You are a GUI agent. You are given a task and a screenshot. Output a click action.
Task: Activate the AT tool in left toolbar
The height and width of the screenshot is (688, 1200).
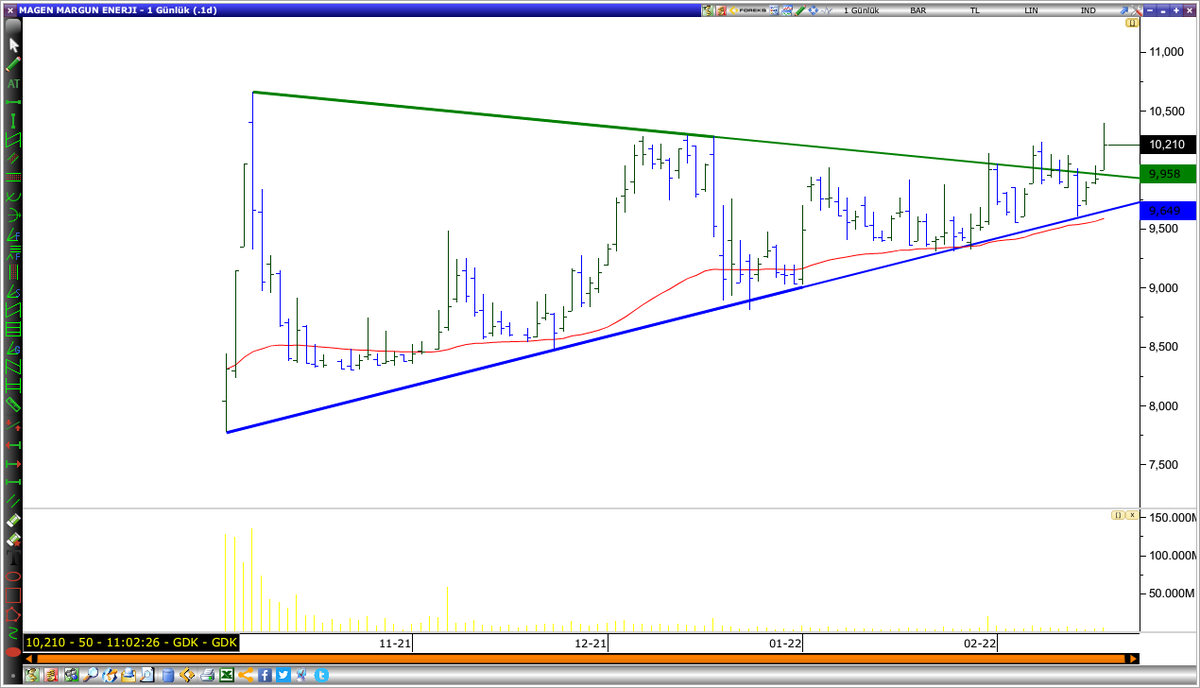point(14,84)
